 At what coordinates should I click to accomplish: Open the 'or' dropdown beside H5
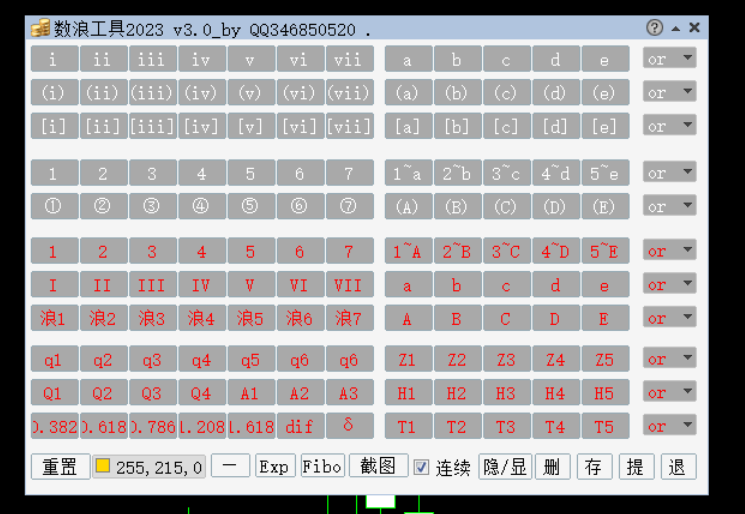669,392
